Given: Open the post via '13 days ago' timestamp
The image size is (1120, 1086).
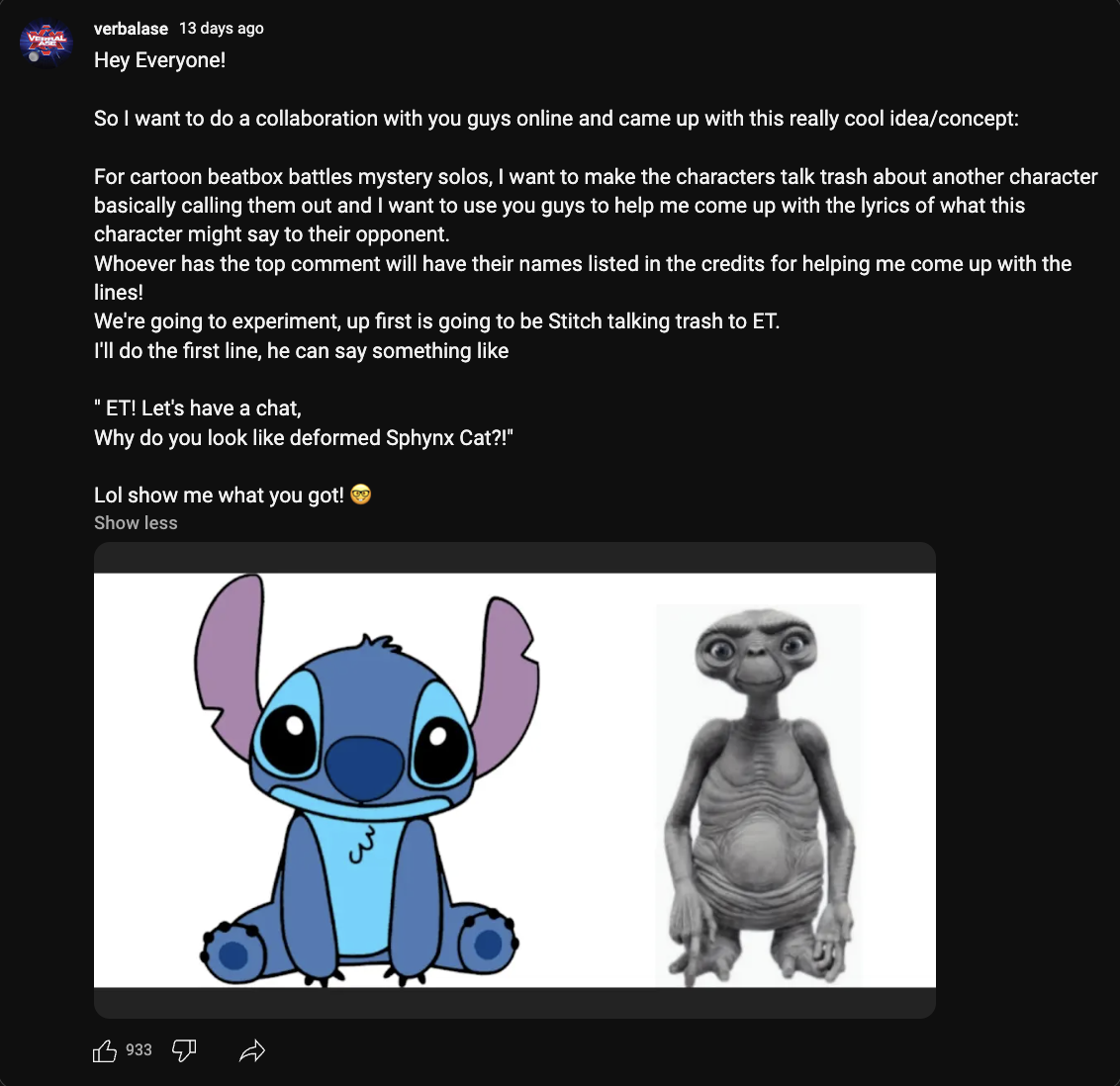Looking at the screenshot, I should click(222, 28).
